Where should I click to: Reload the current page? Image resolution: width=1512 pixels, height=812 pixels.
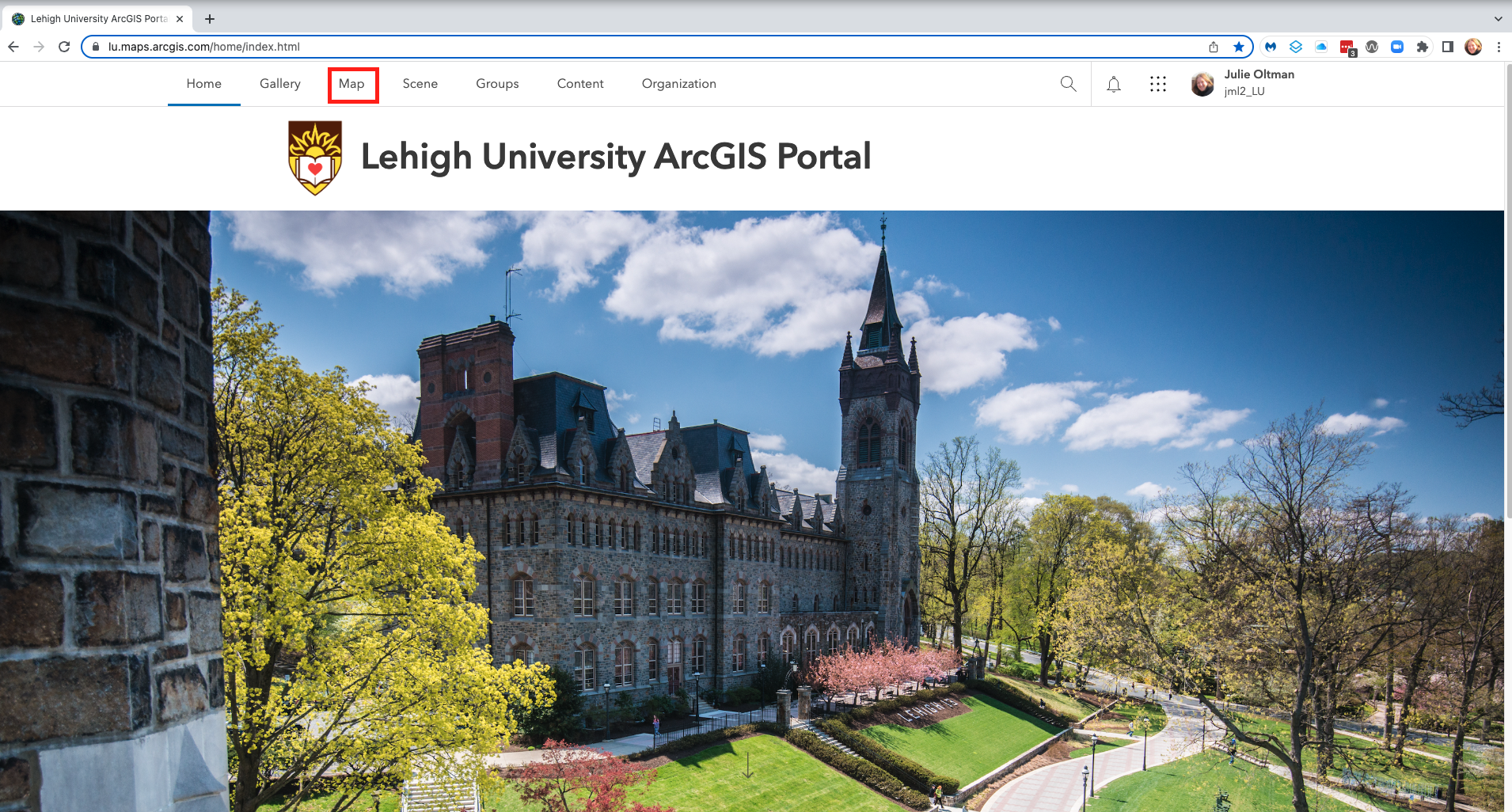pos(64,47)
